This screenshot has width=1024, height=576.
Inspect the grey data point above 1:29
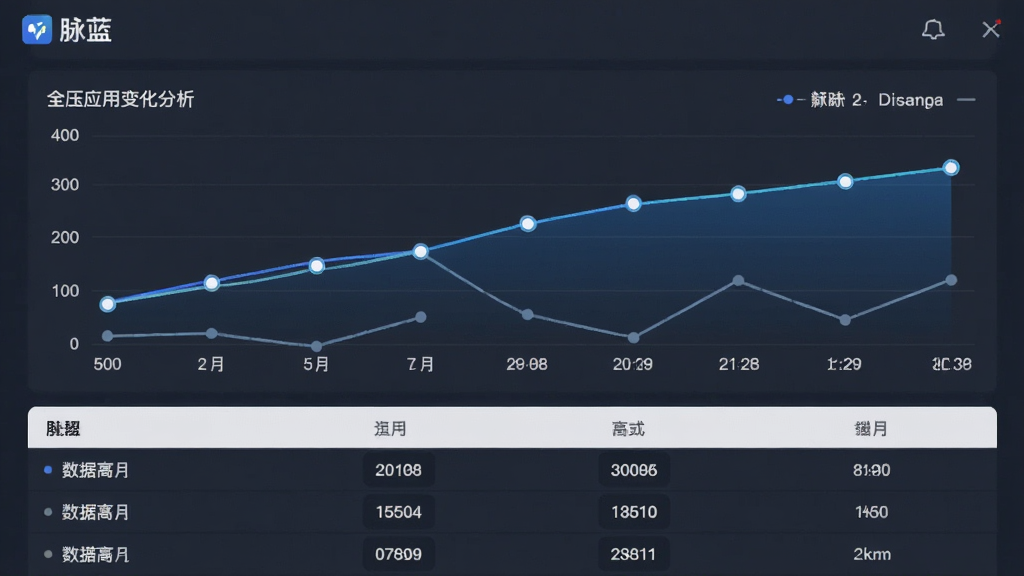(845, 320)
